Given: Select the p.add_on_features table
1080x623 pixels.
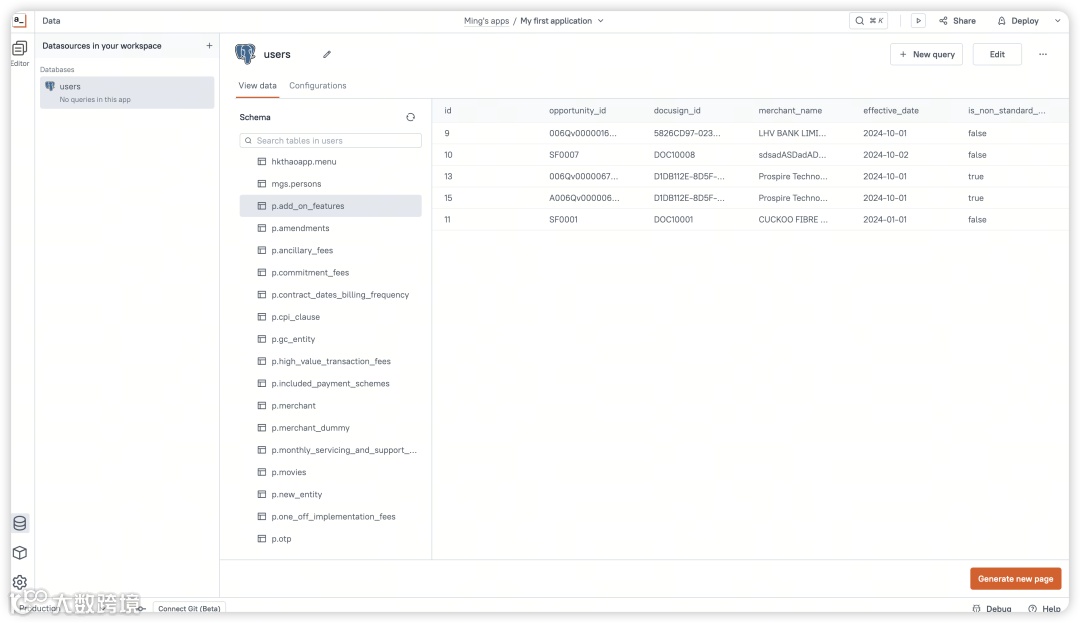Looking at the screenshot, I should click(x=331, y=206).
